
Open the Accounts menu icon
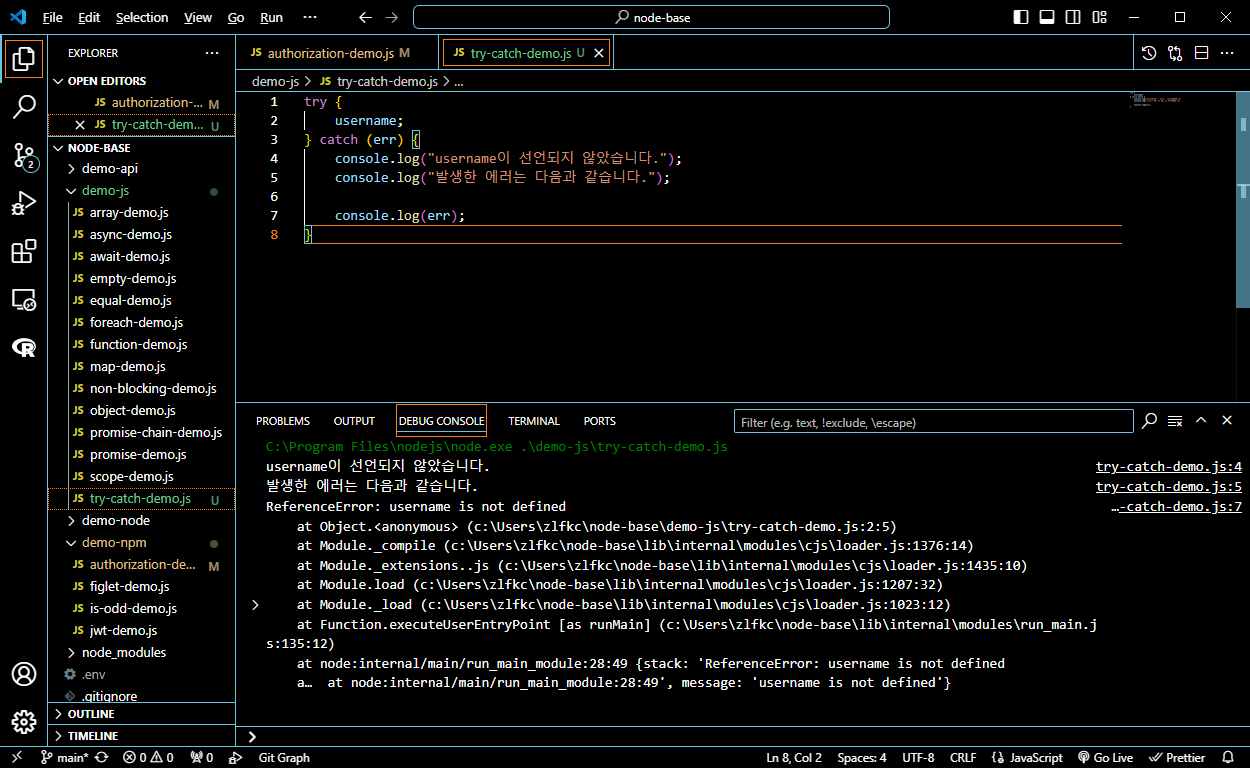pos(24,674)
